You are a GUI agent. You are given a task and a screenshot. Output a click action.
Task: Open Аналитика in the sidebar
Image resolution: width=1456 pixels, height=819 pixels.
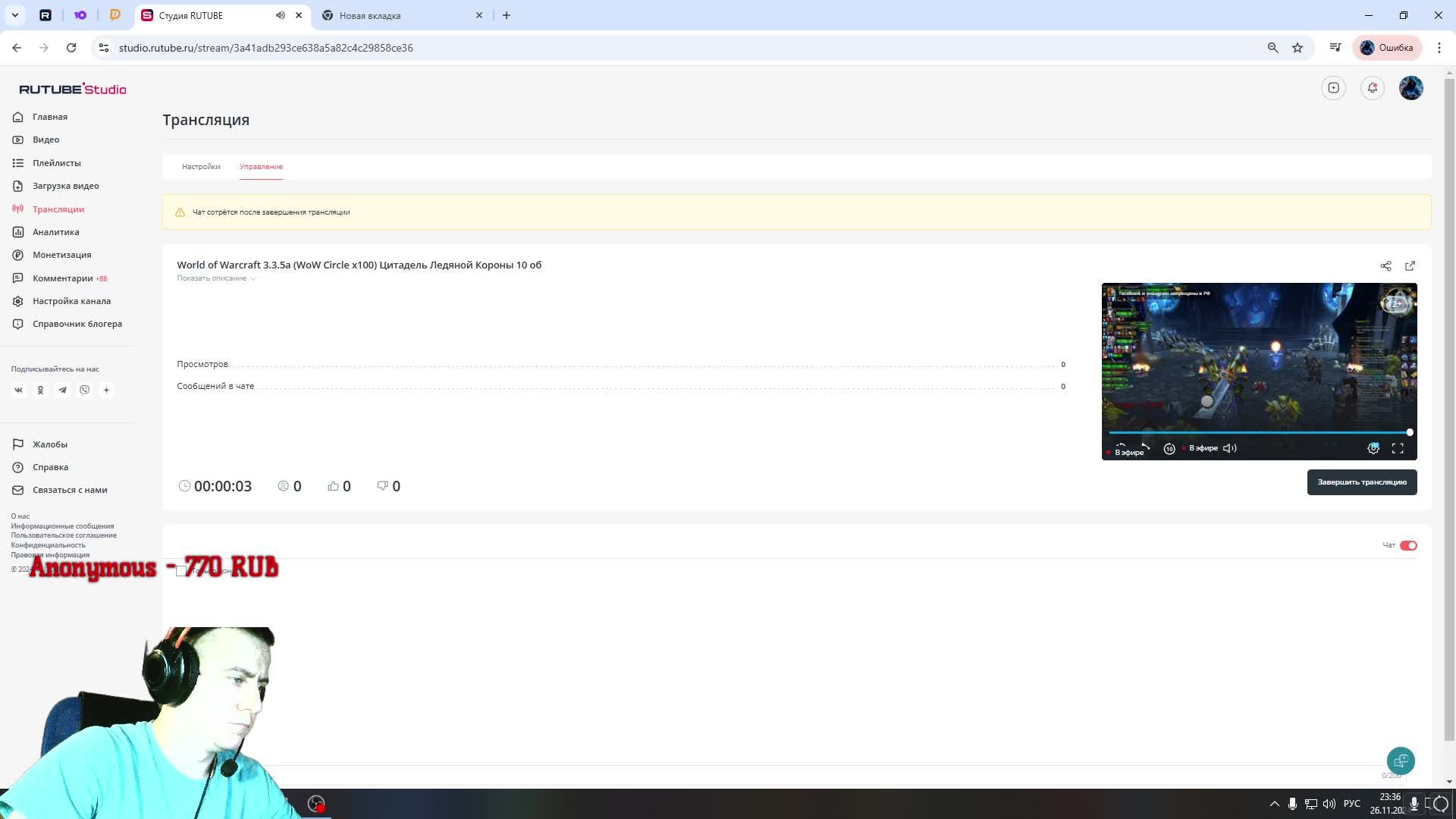point(55,232)
